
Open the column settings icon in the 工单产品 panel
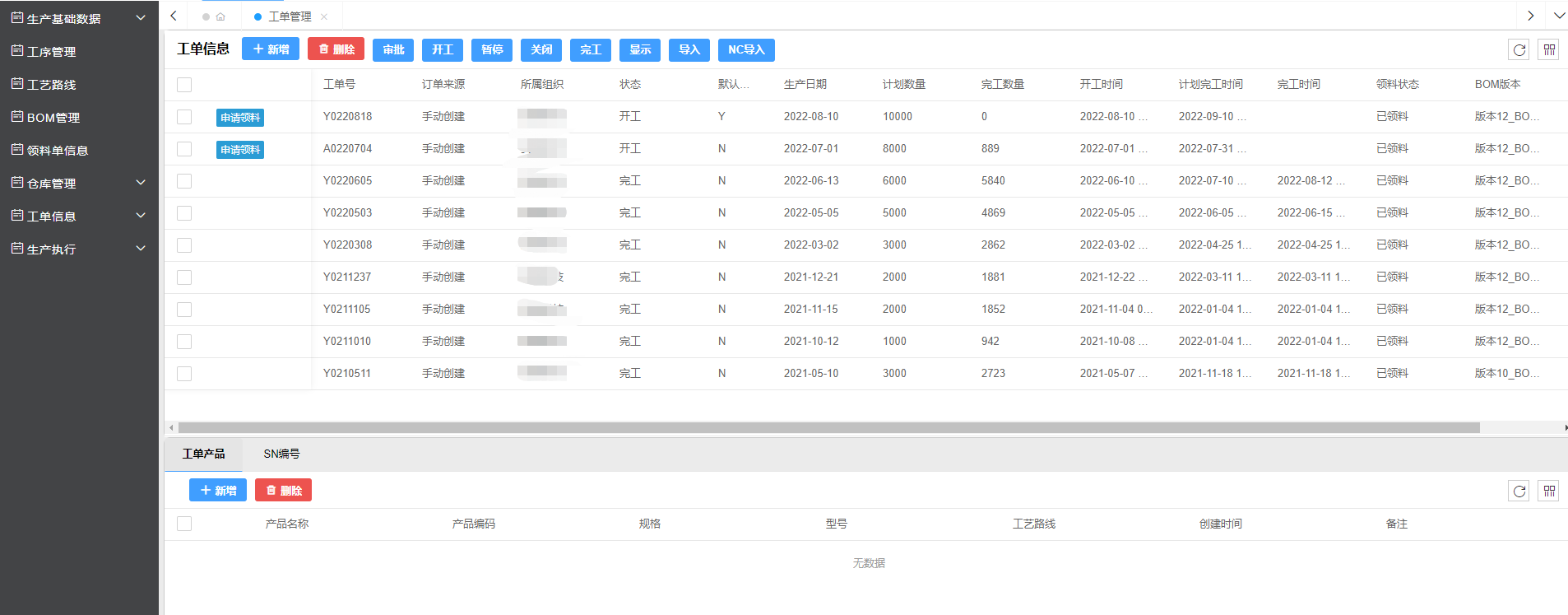tap(1549, 492)
